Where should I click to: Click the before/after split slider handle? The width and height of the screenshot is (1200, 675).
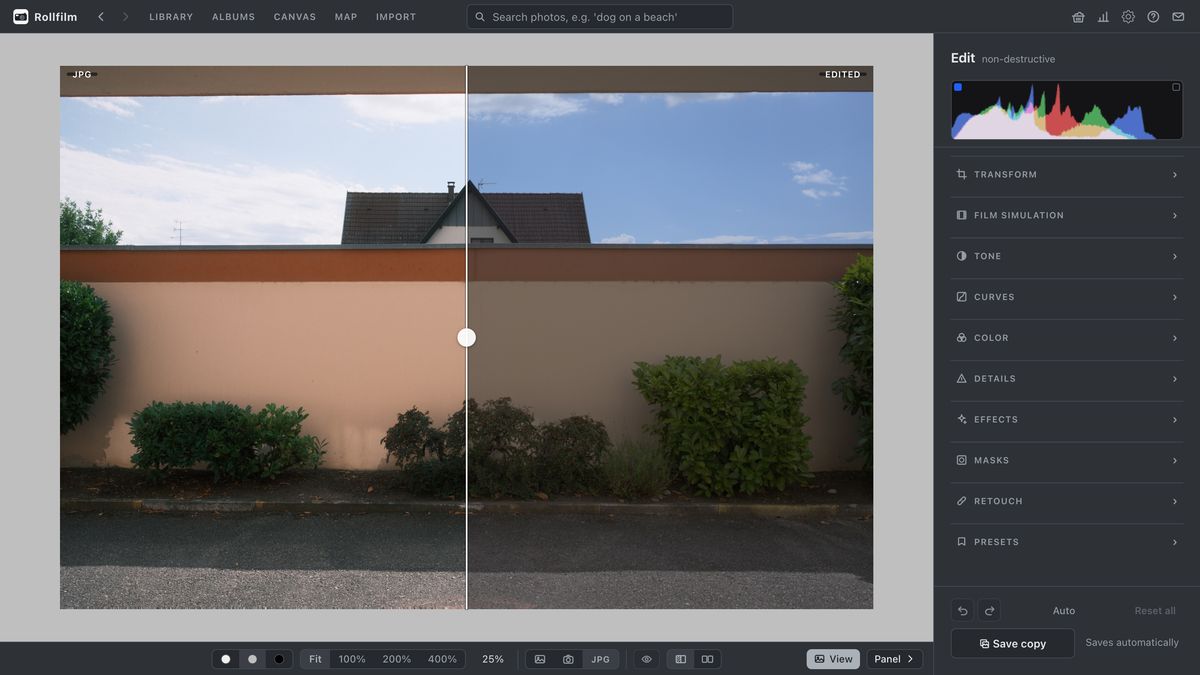(467, 338)
